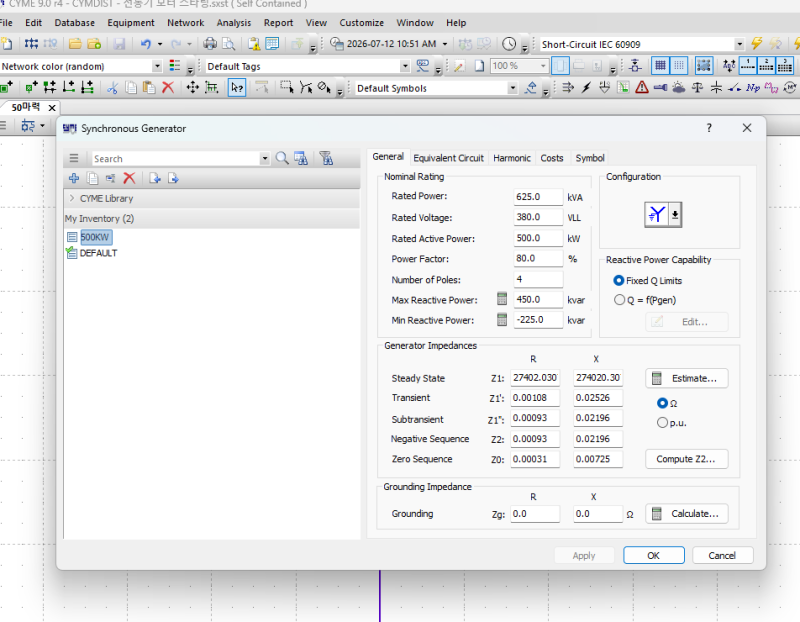Click the Undo arrow in main toolbar
Viewport: 800px width, 622px height.
tap(146, 44)
